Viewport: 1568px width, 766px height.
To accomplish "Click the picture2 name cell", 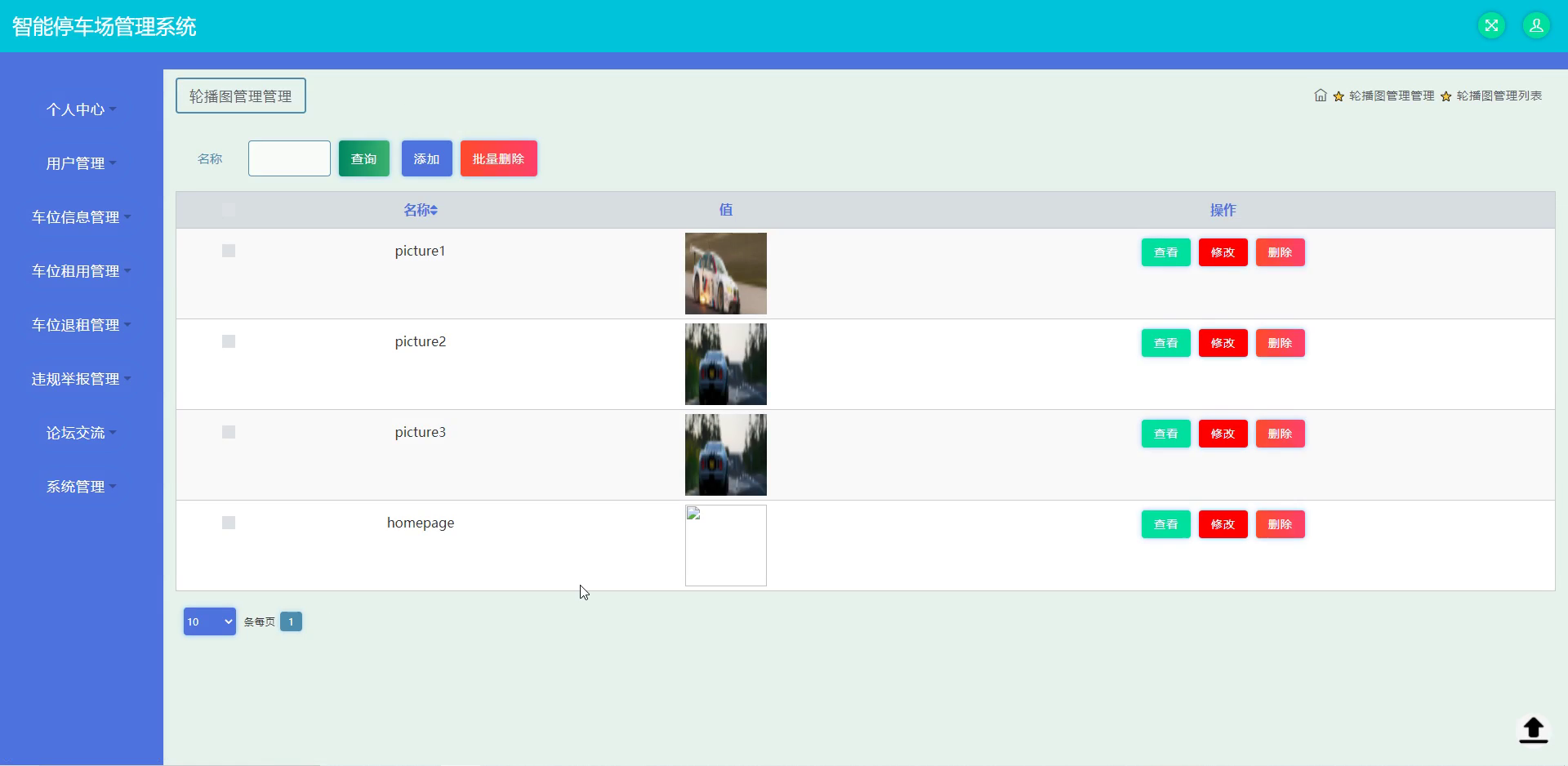I will [x=421, y=341].
